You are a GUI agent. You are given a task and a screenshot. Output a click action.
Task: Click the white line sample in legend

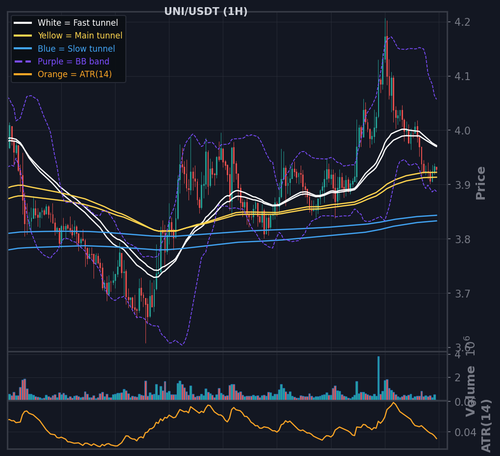[23, 23]
